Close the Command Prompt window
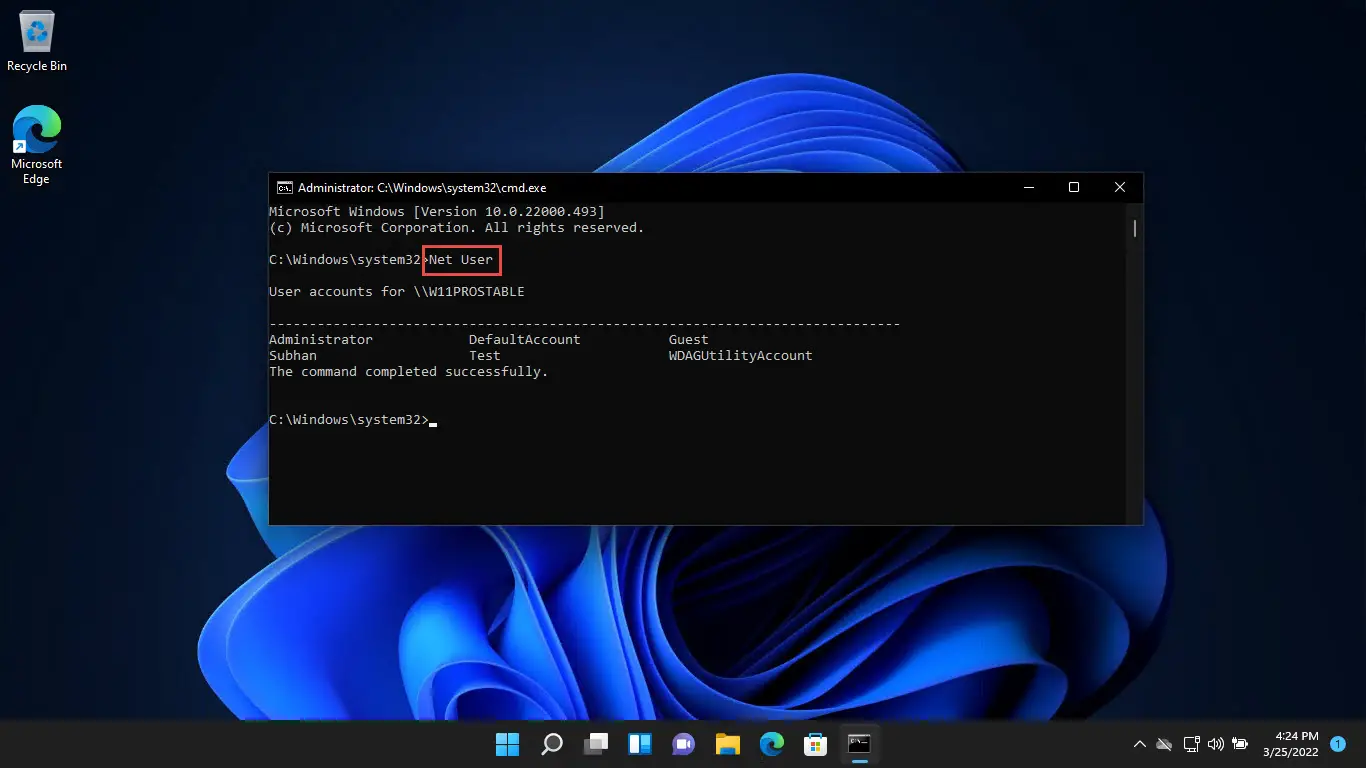 pos(1120,187)
